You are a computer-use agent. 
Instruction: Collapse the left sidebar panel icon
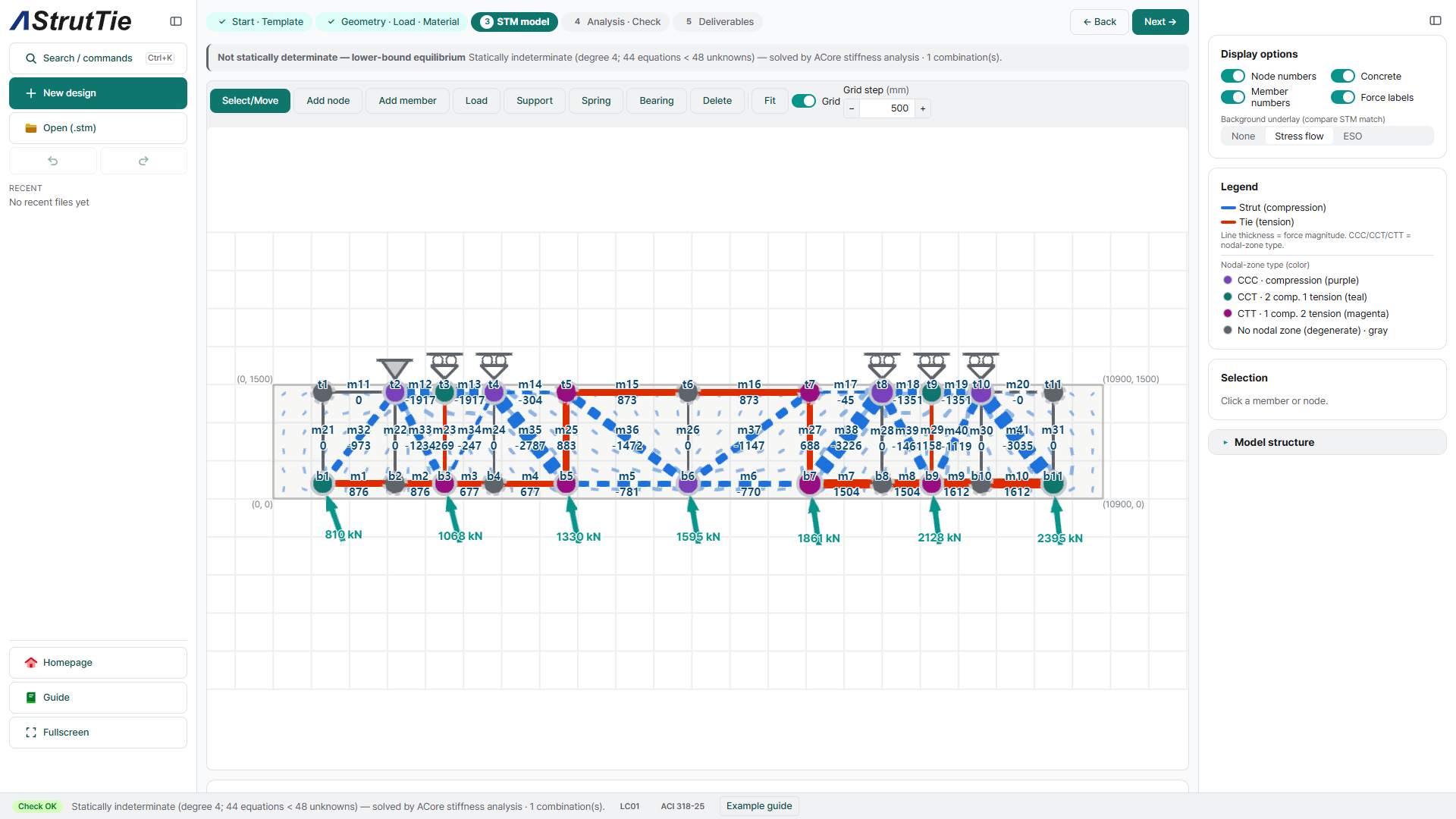pyautogui.click(x=176, y=21)
